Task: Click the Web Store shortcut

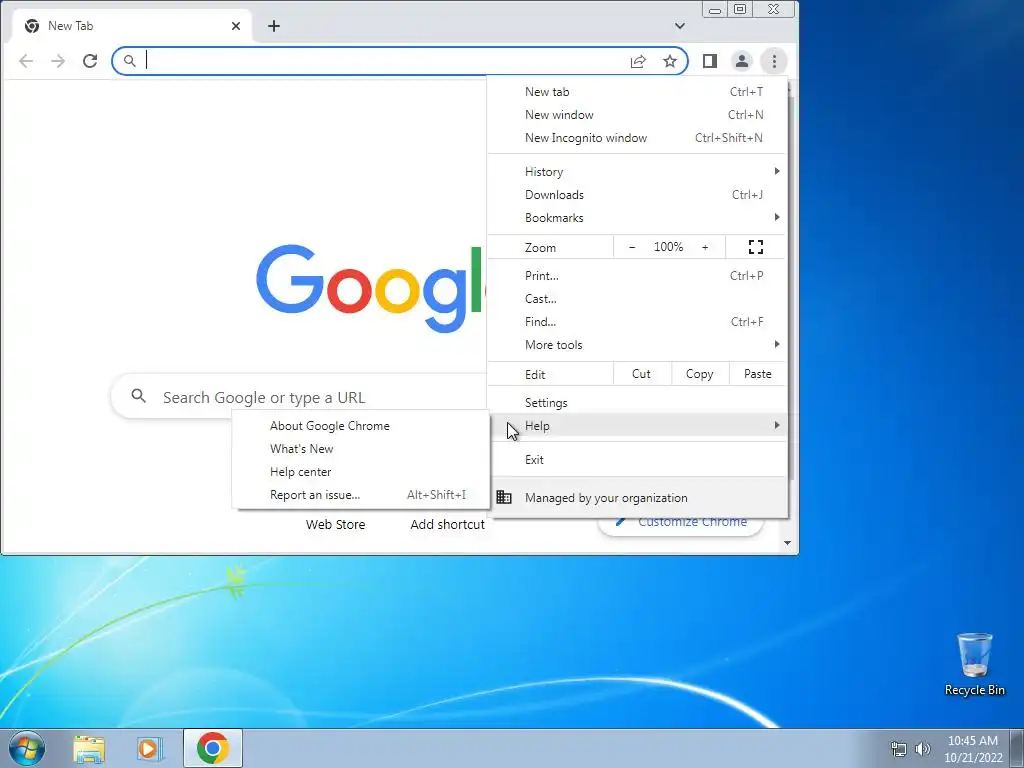Action: coord(336,524)
